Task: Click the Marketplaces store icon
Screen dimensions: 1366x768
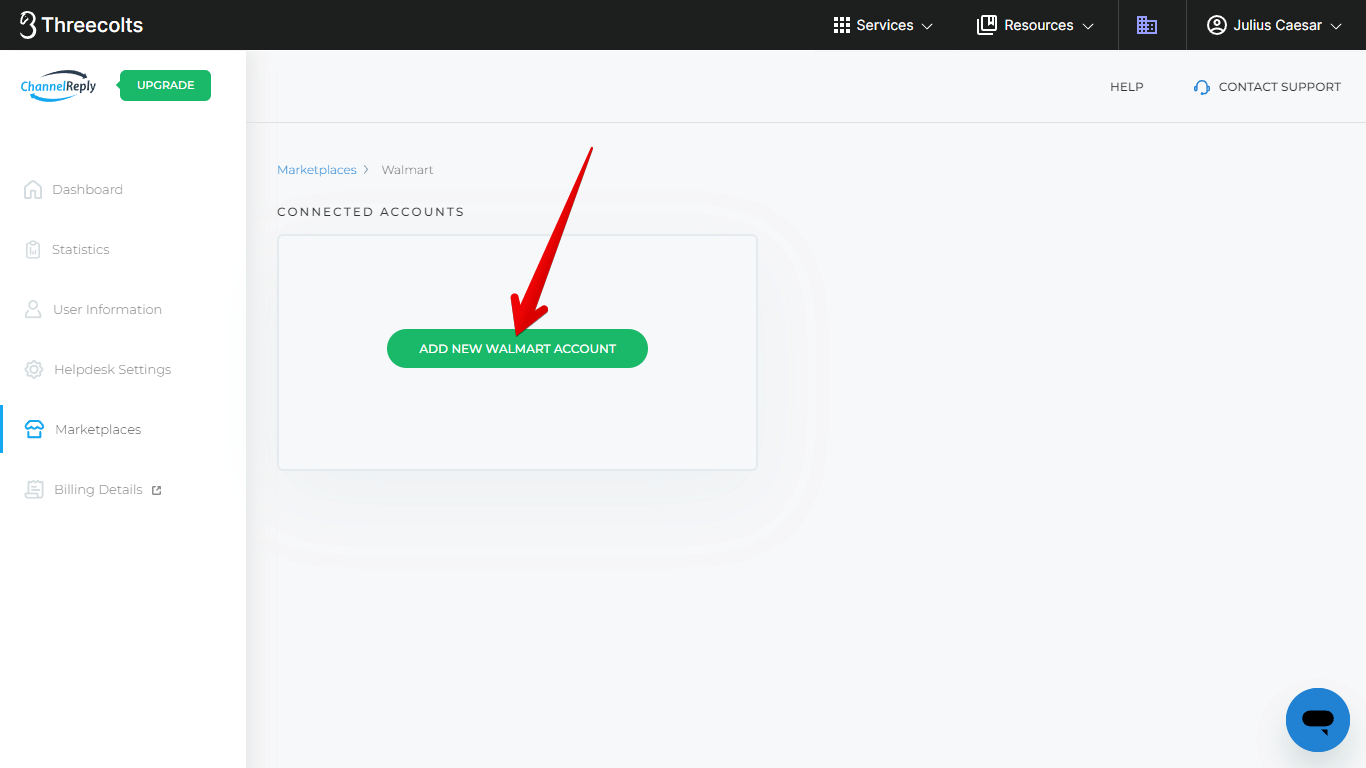Action: click(34, 429)
